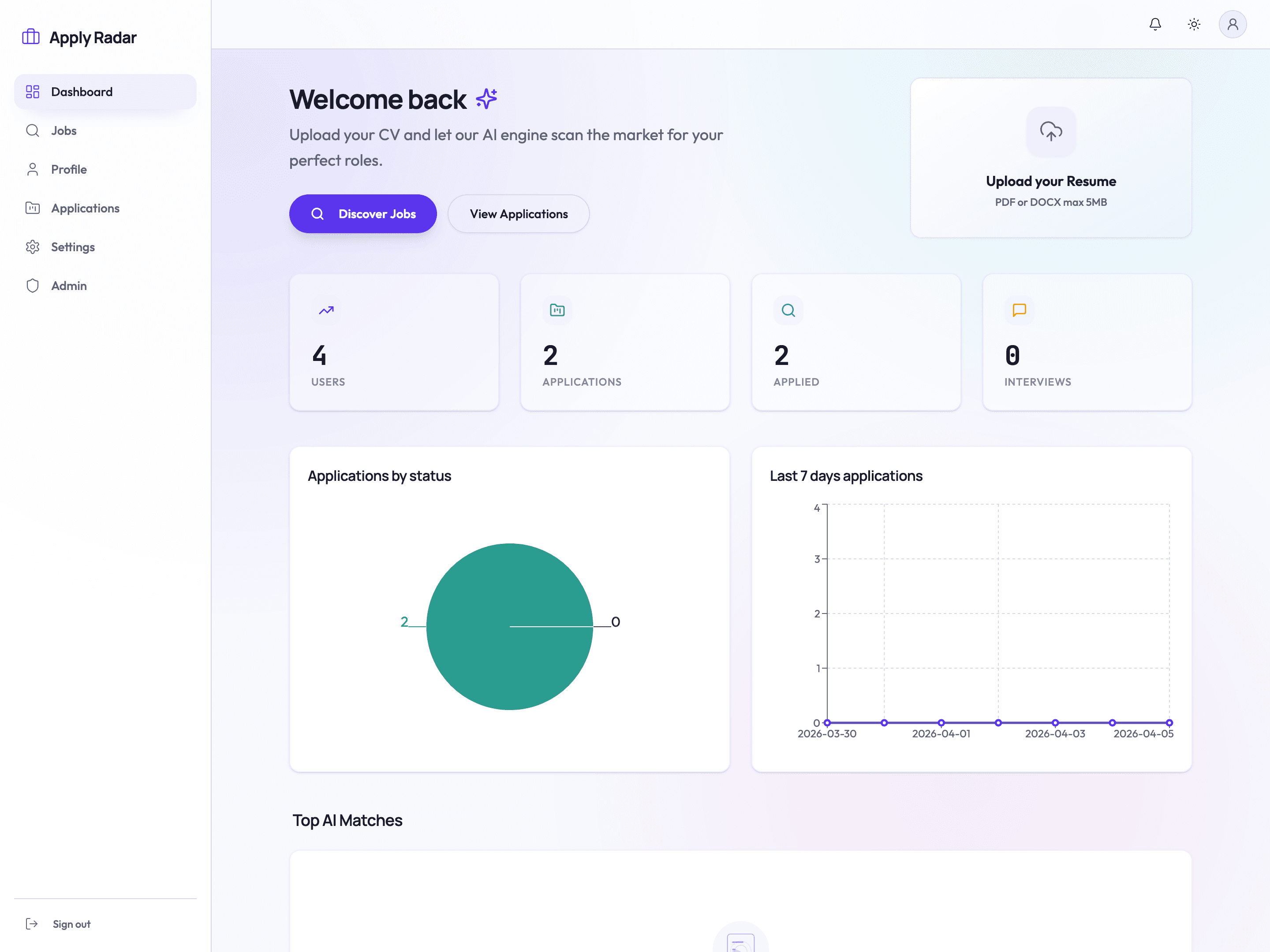This screenshot has width=1270, height=952.
Task: Open the Profile sidebar item
Action: point(69,169)
